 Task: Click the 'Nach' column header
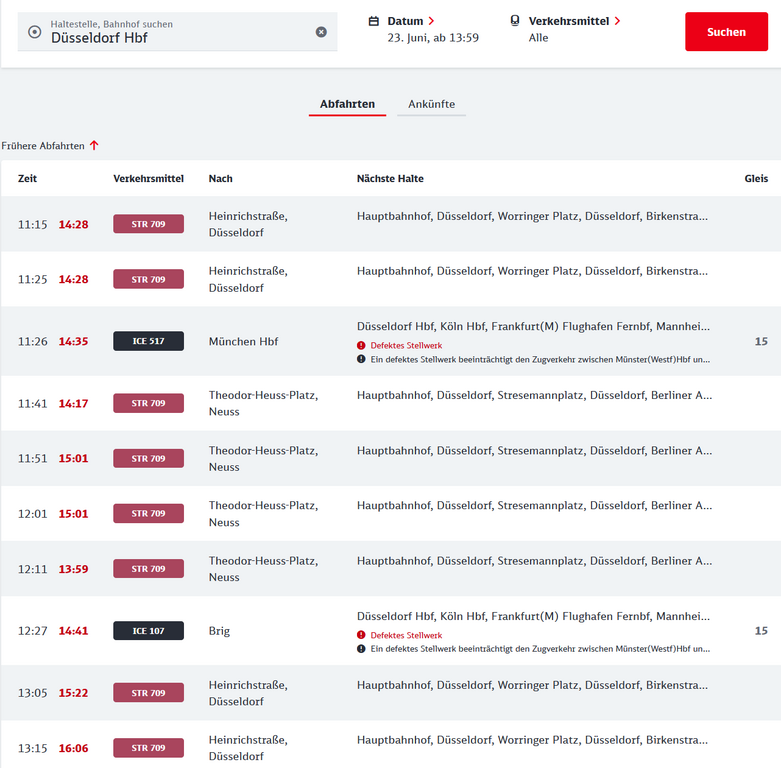221,178
